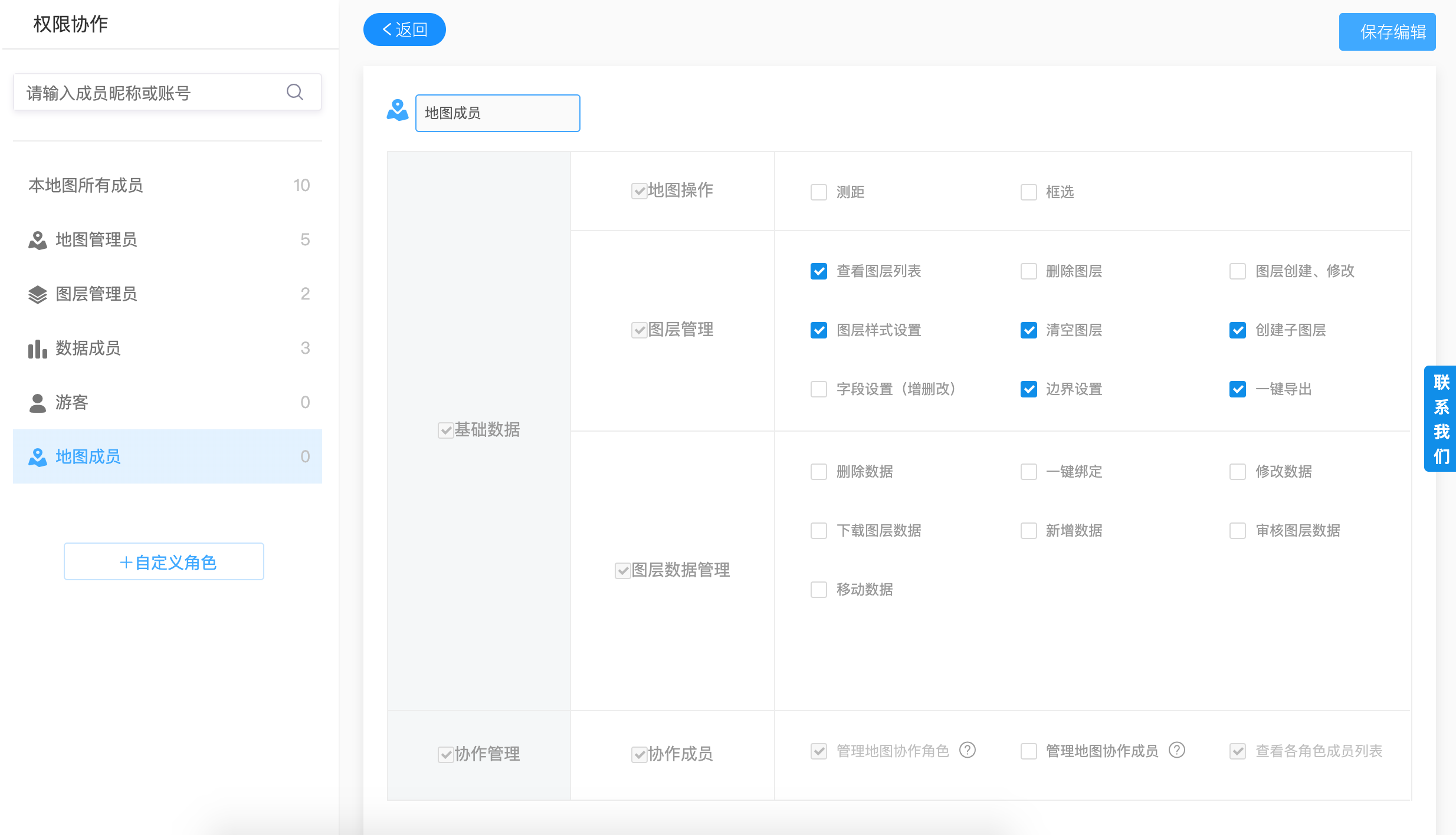Click the role icon beside the name field

pos(398,110)
